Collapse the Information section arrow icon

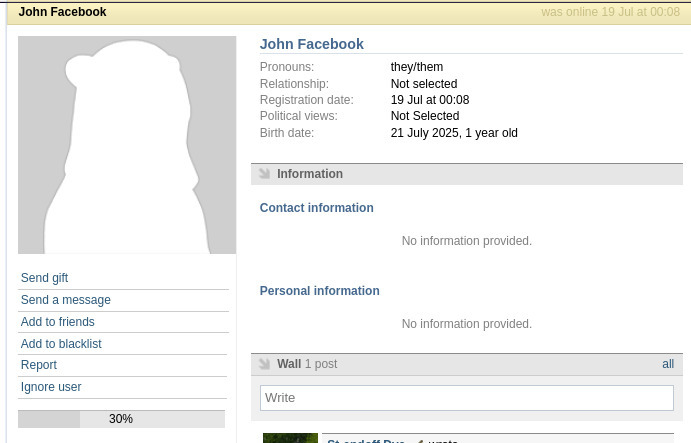pos(264,174)
